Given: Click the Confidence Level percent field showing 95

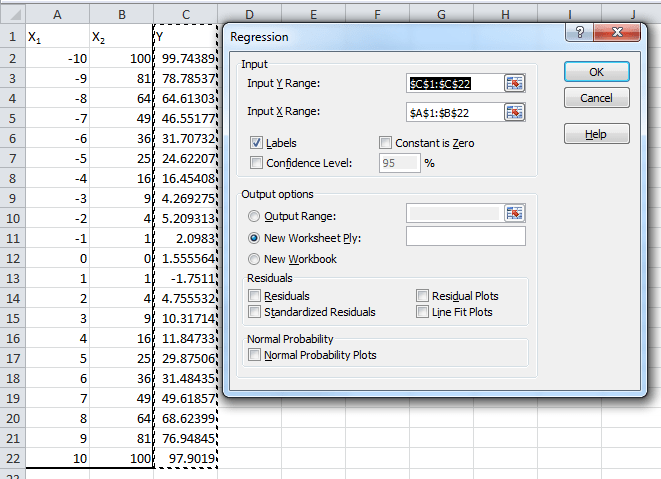Looking at the screenshot, I should (399, 163).
